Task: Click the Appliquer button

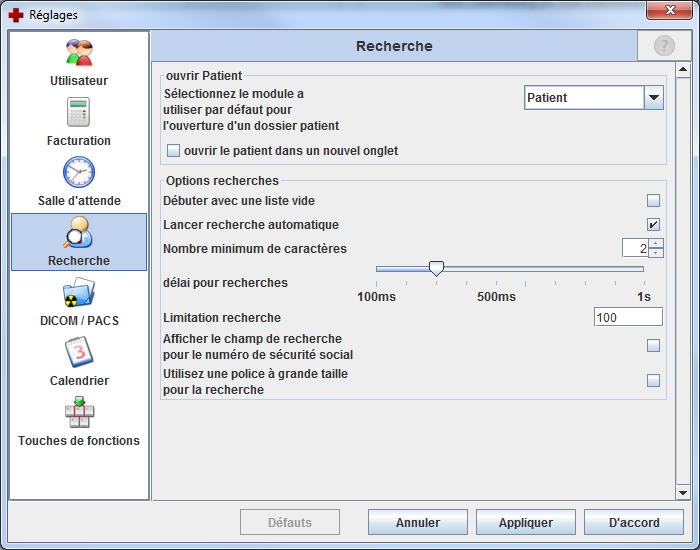Action: tap(525, 522)
